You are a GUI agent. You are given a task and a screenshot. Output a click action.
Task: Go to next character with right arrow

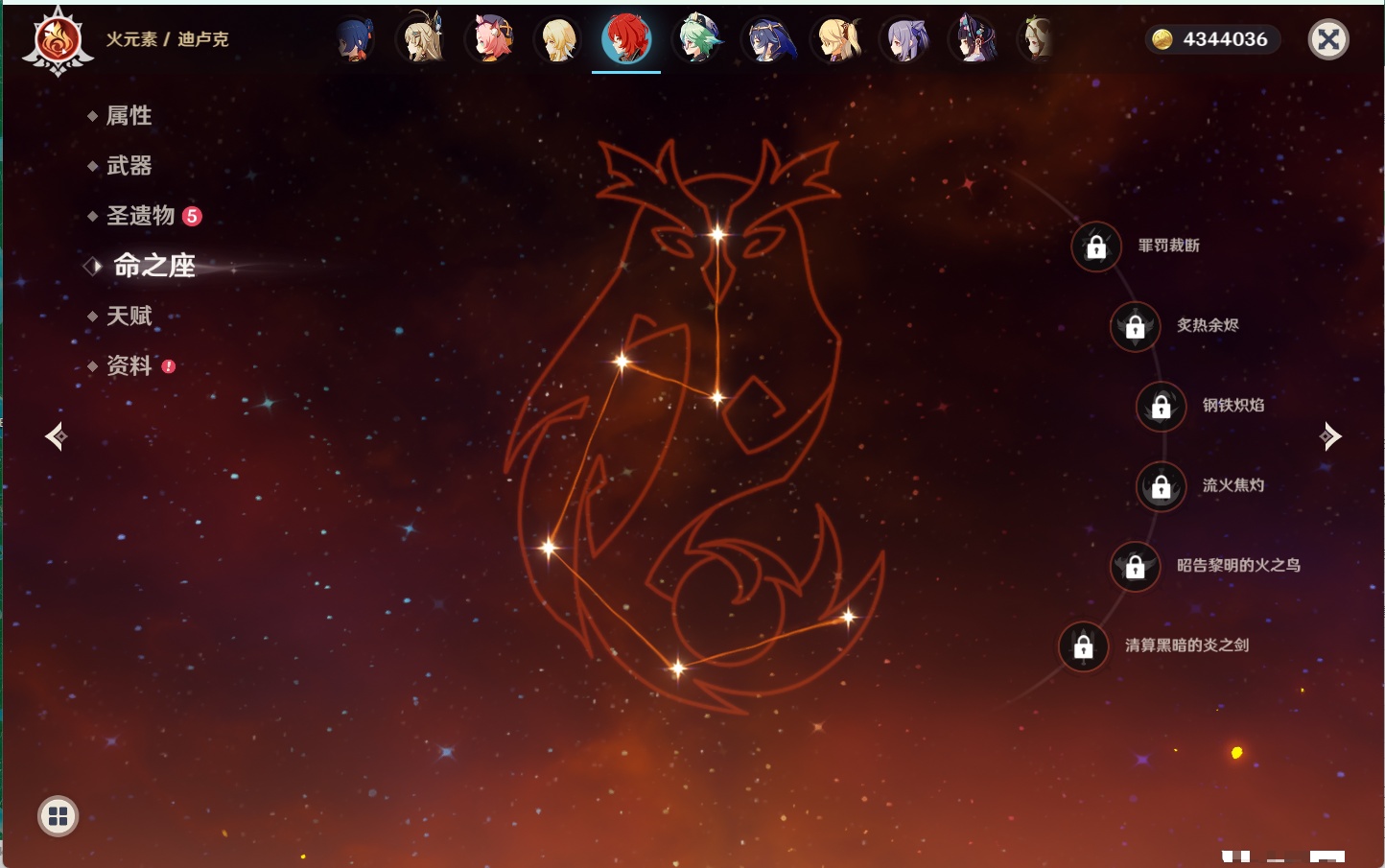(x=1329, y=436)
